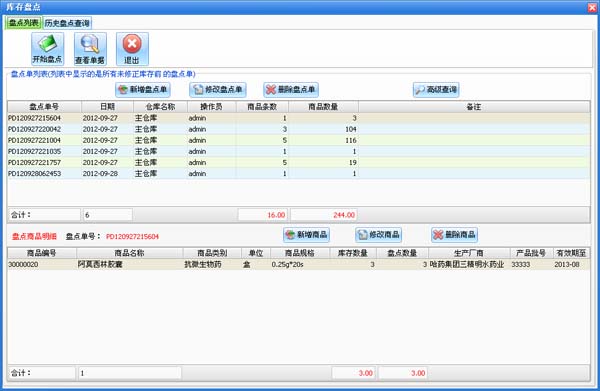
Task: Select row PD120927221035
Action: point(298,152)
